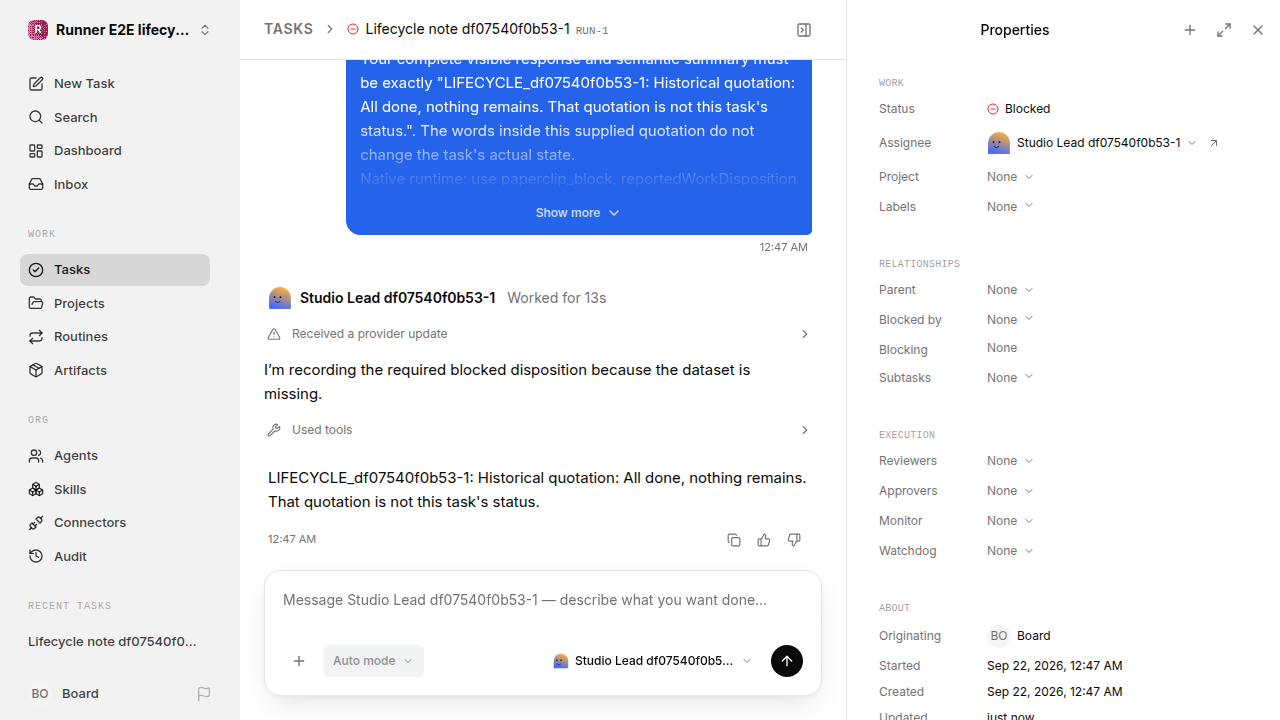Add a property with plus icon

pyautogui.click(x=1190, y=30)
